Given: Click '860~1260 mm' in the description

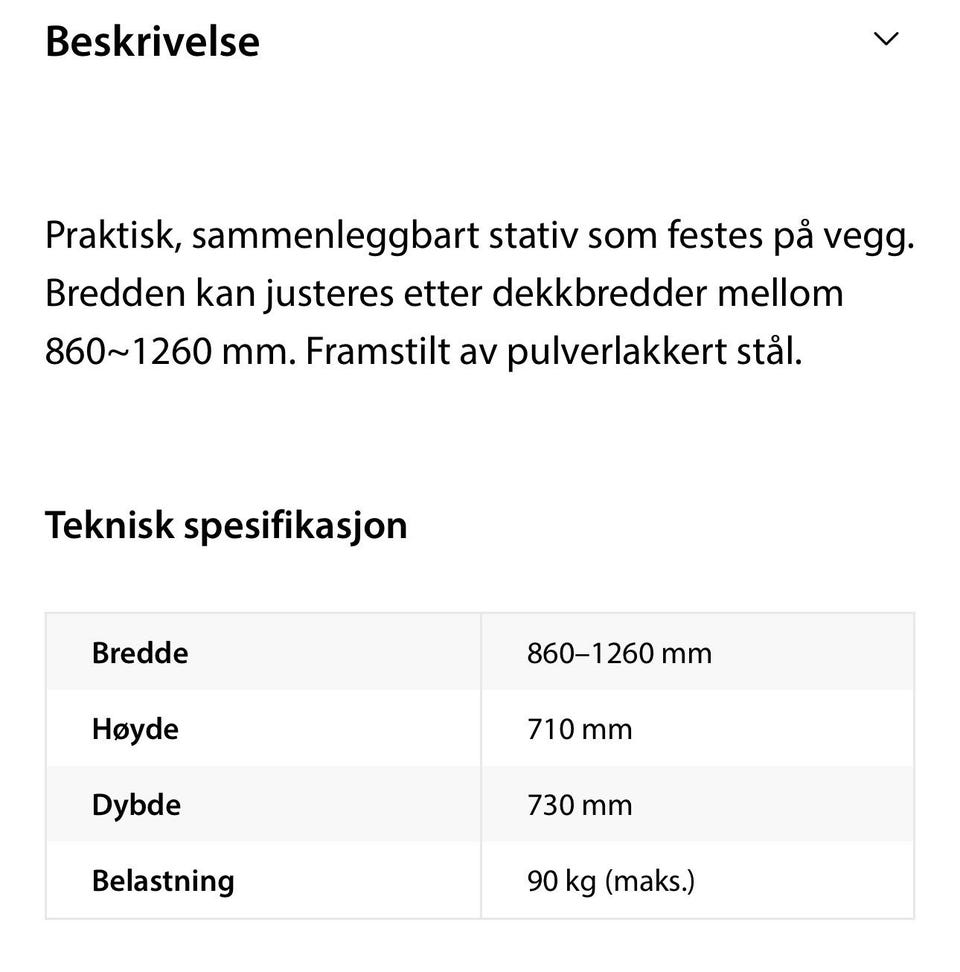Looking at the screenshot, I should [x=170, y=351].
